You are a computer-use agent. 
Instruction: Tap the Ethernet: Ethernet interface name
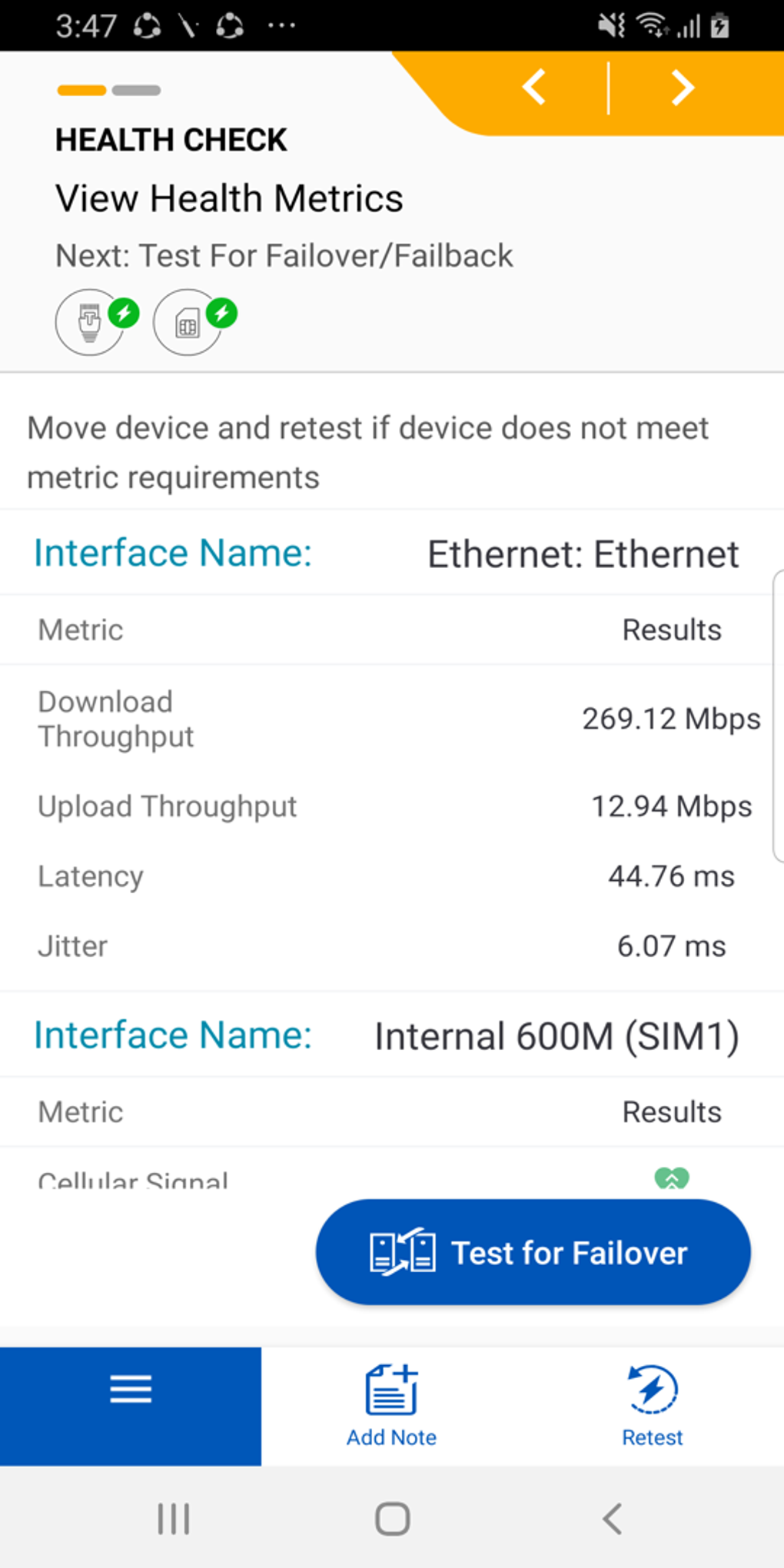(583, 554)
